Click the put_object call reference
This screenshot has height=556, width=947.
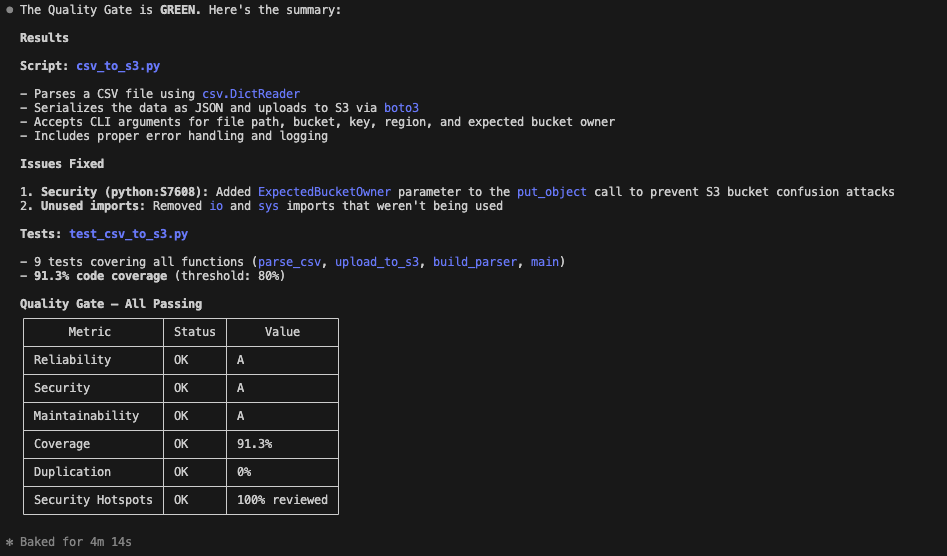pyautogui.click(x=551, y=192)
